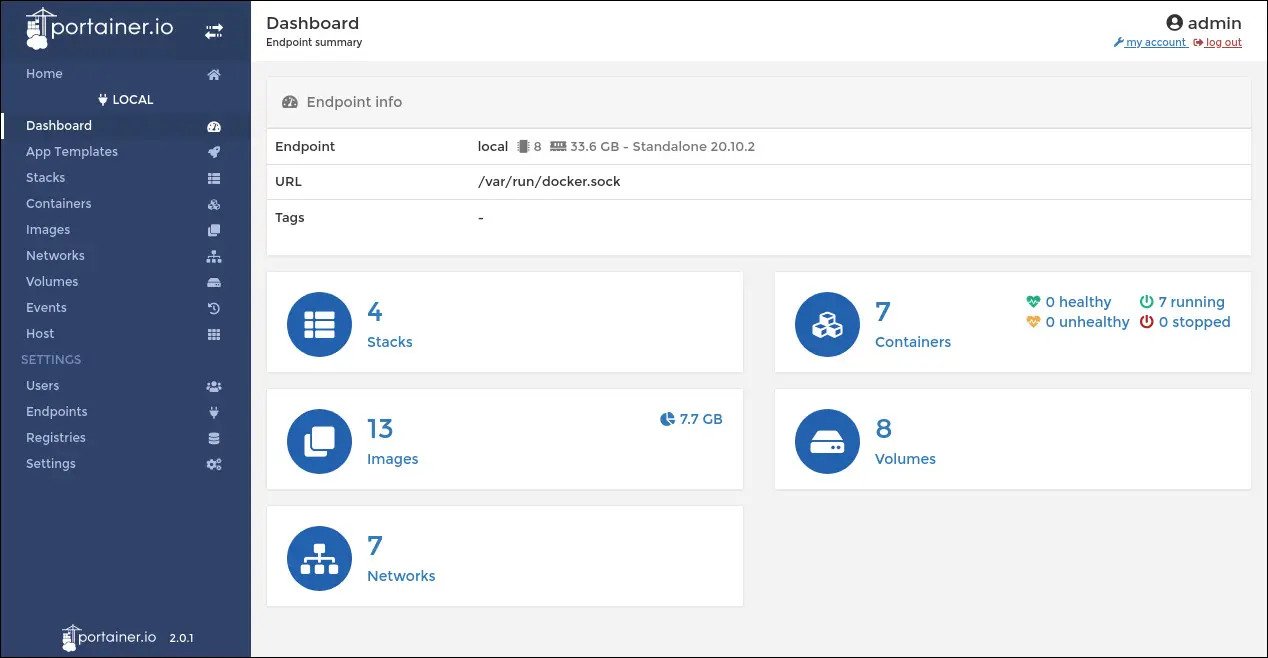This screenshot has height=658, width=1268.
Task: Click the large Images circle icon on the dashboard
Action: (319, 441)
